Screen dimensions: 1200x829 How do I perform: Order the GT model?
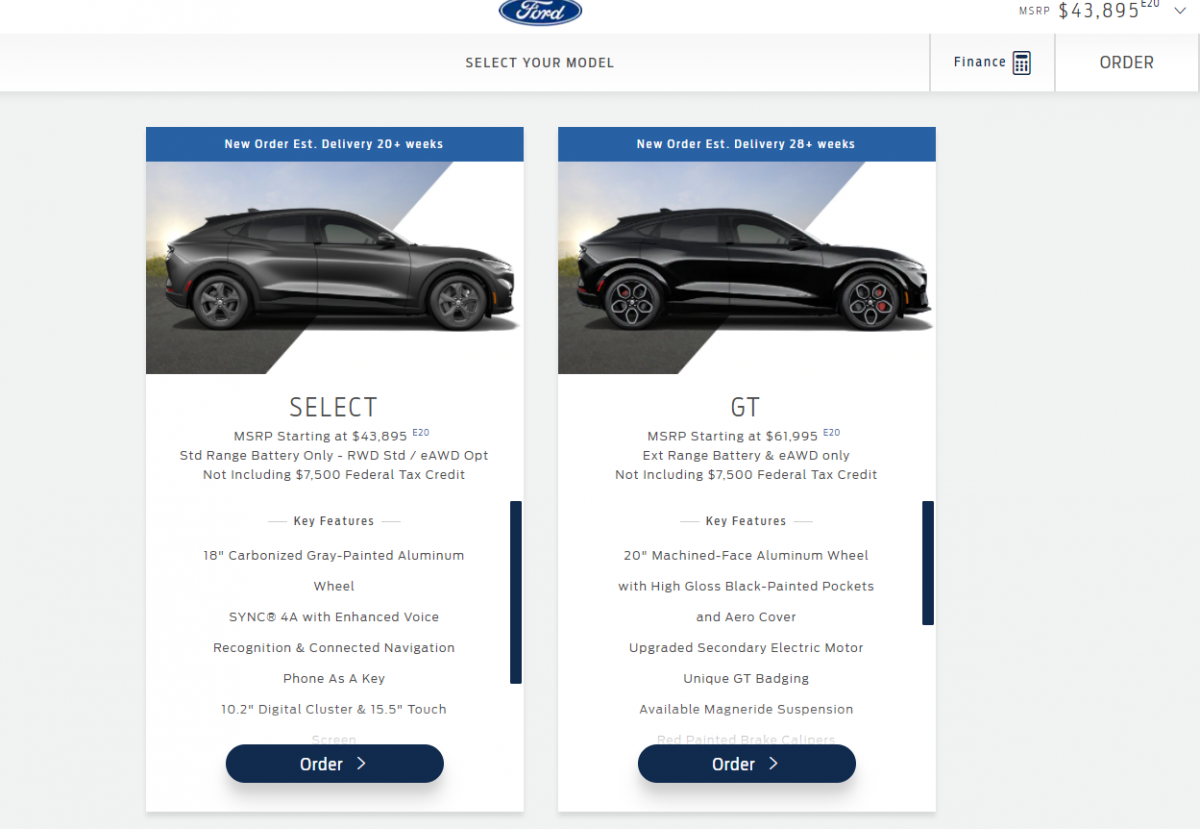747,764
